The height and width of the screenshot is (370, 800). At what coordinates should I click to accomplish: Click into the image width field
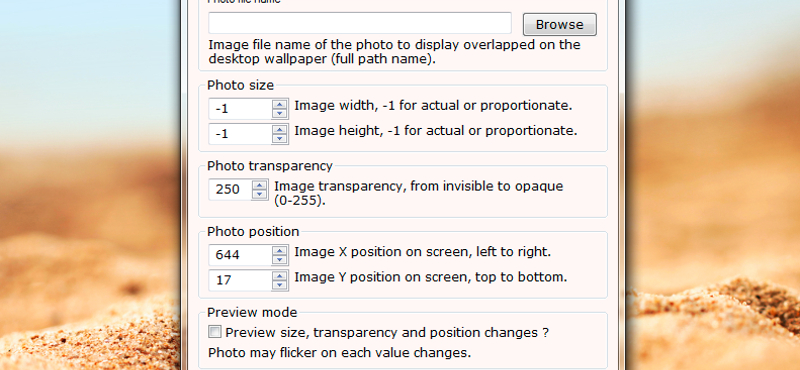(240, 109)
